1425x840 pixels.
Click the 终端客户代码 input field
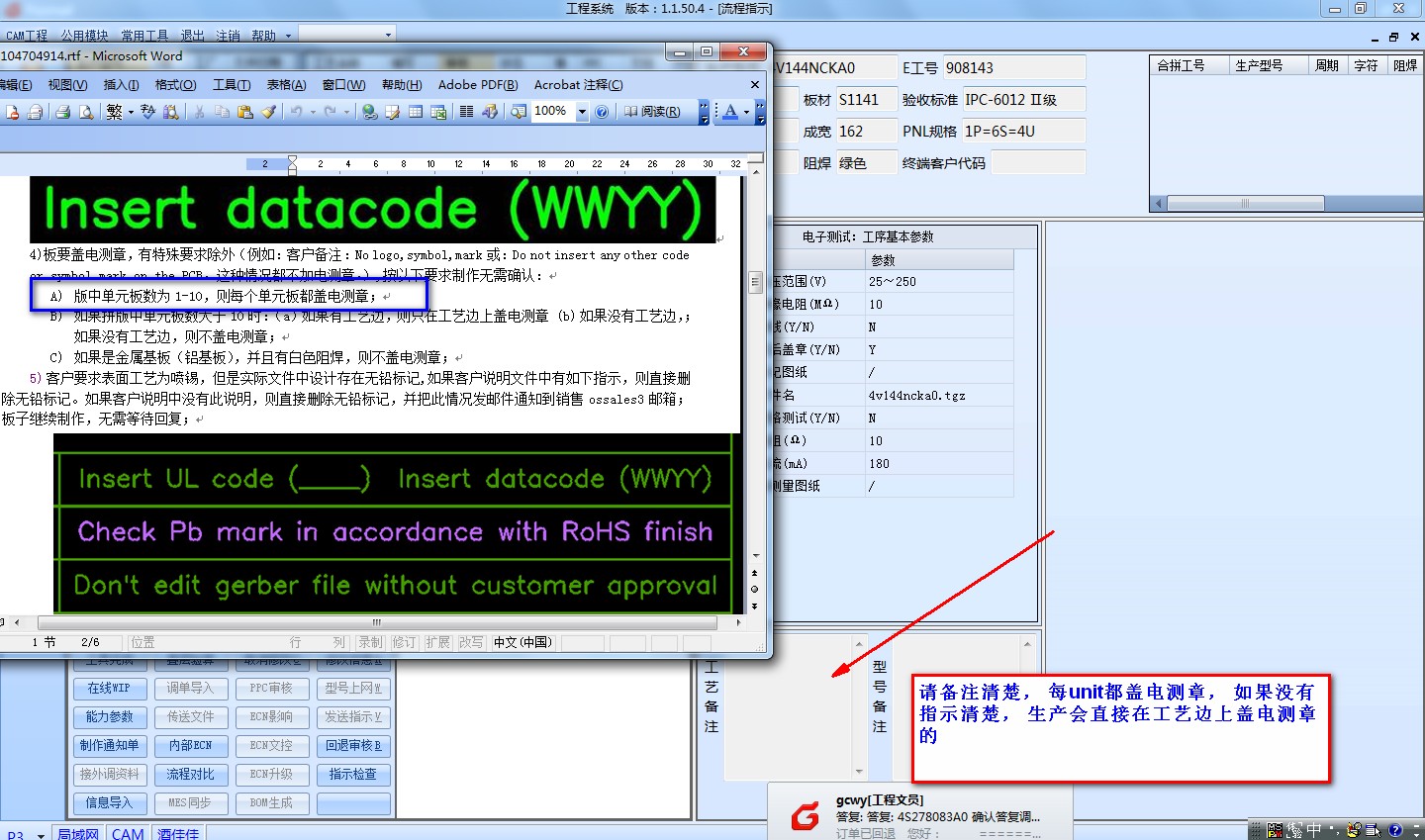pyautogui.click(x=1038, y=163)
